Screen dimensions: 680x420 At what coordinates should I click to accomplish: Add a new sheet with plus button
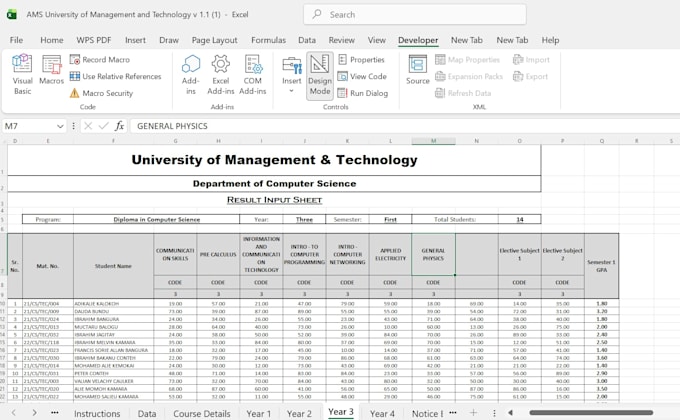click(x=474, y=413)
